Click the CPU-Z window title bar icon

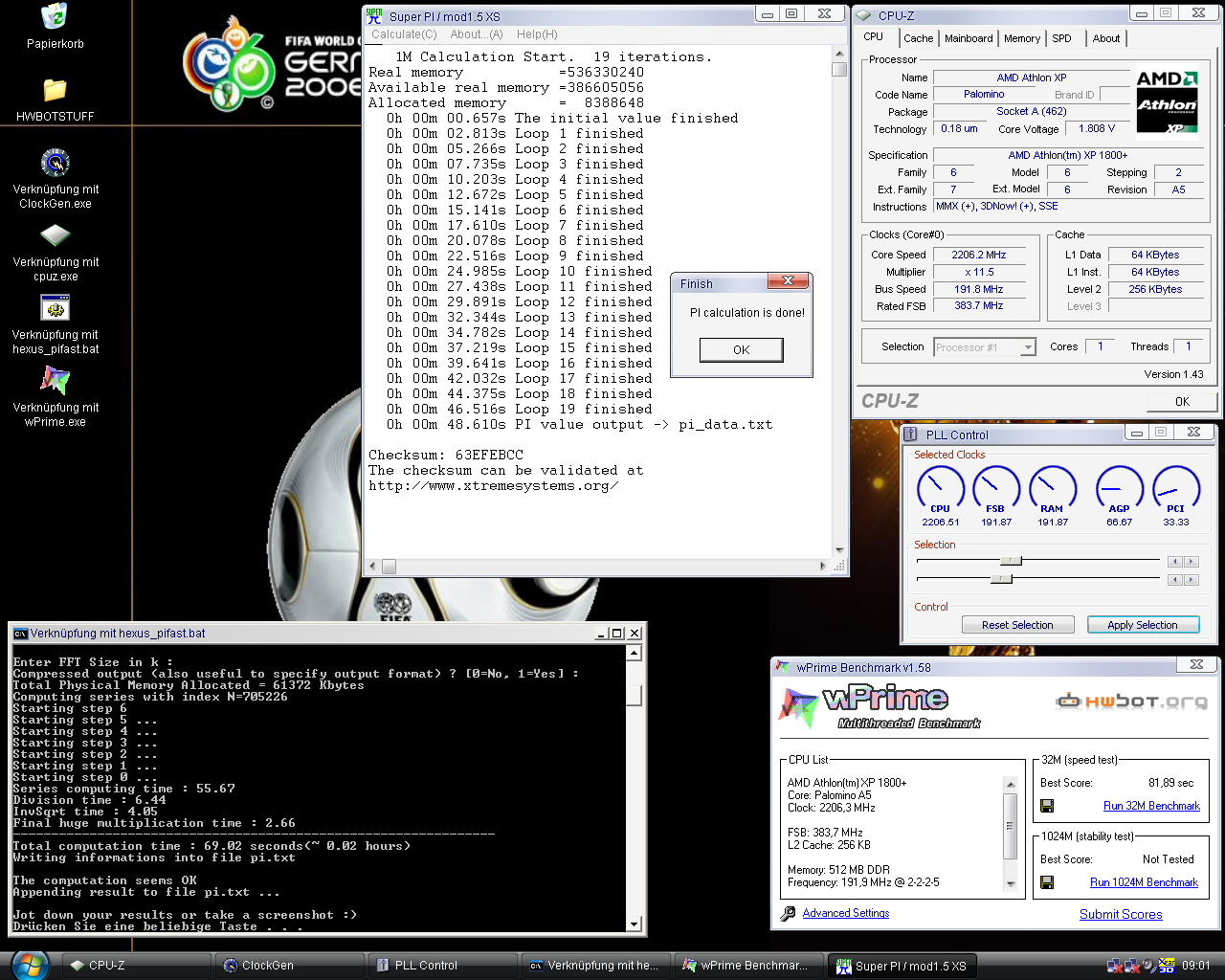click(x=863, y=15)
